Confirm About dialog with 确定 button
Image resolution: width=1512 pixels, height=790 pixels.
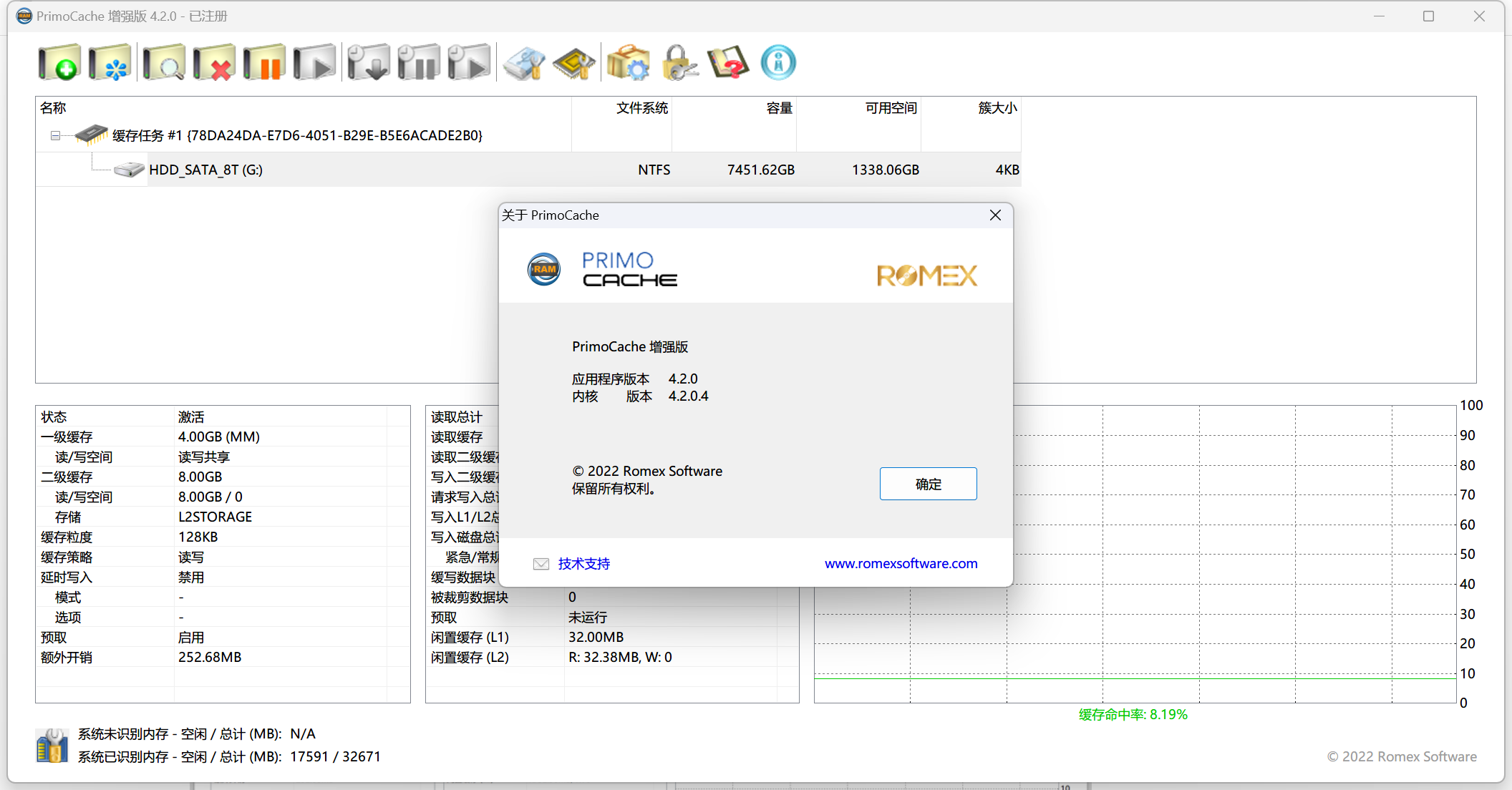[x=928, y=484]
